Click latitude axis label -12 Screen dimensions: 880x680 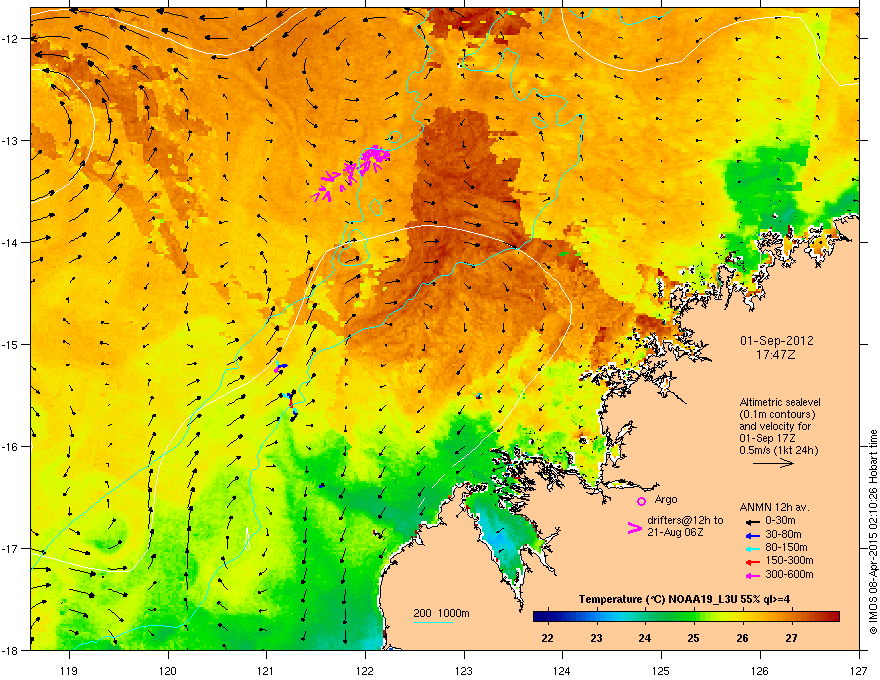pos(10,39)
